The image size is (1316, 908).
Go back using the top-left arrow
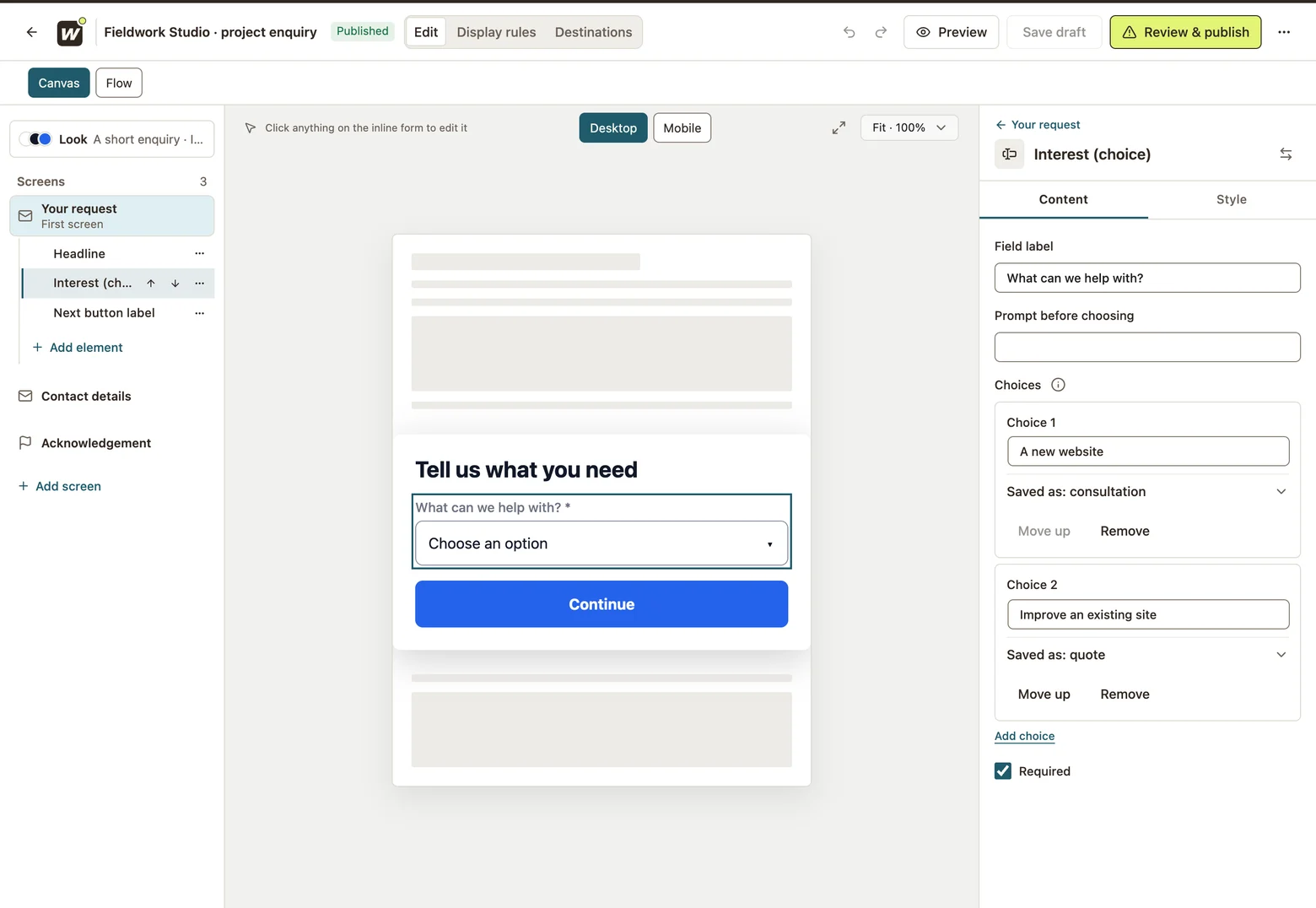click(x=31, y=32)
